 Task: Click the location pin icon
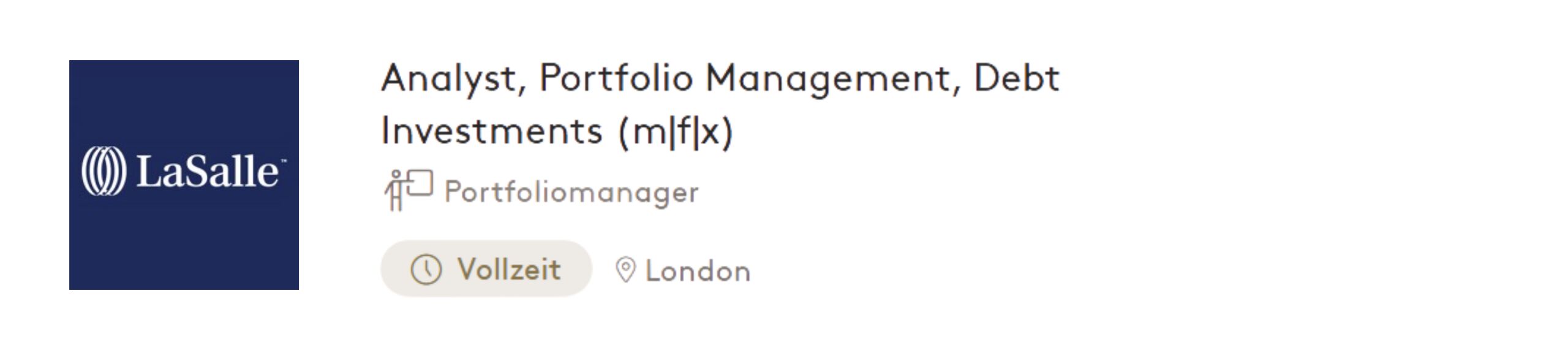tap(625, 270)
